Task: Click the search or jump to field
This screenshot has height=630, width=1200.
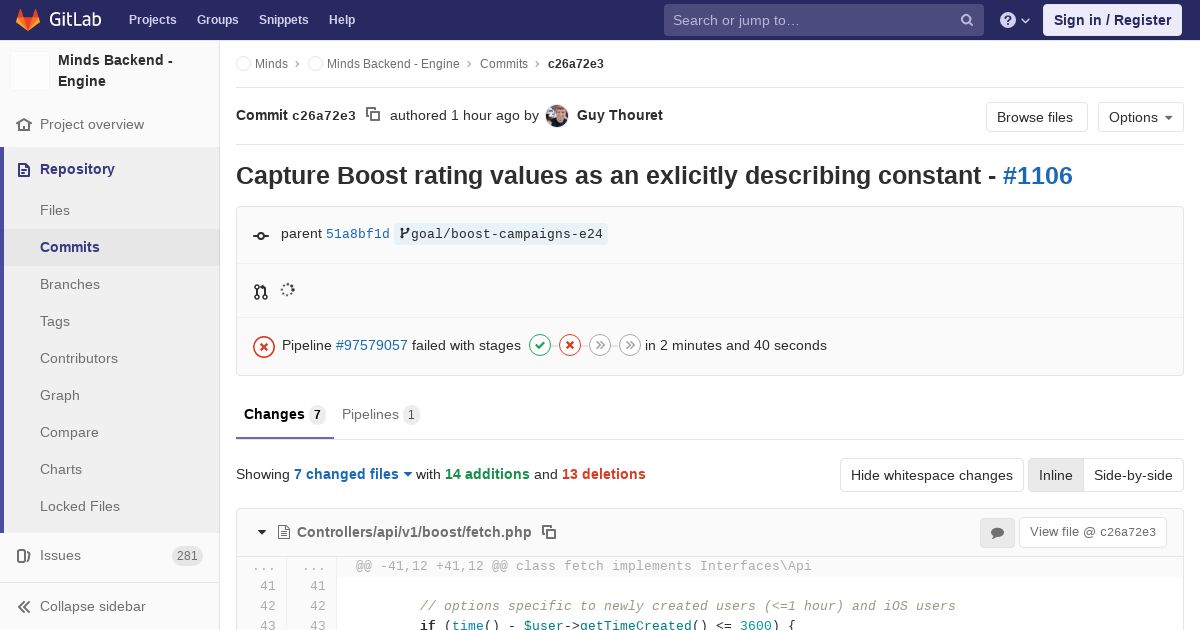Action: [x=815, y=20]
